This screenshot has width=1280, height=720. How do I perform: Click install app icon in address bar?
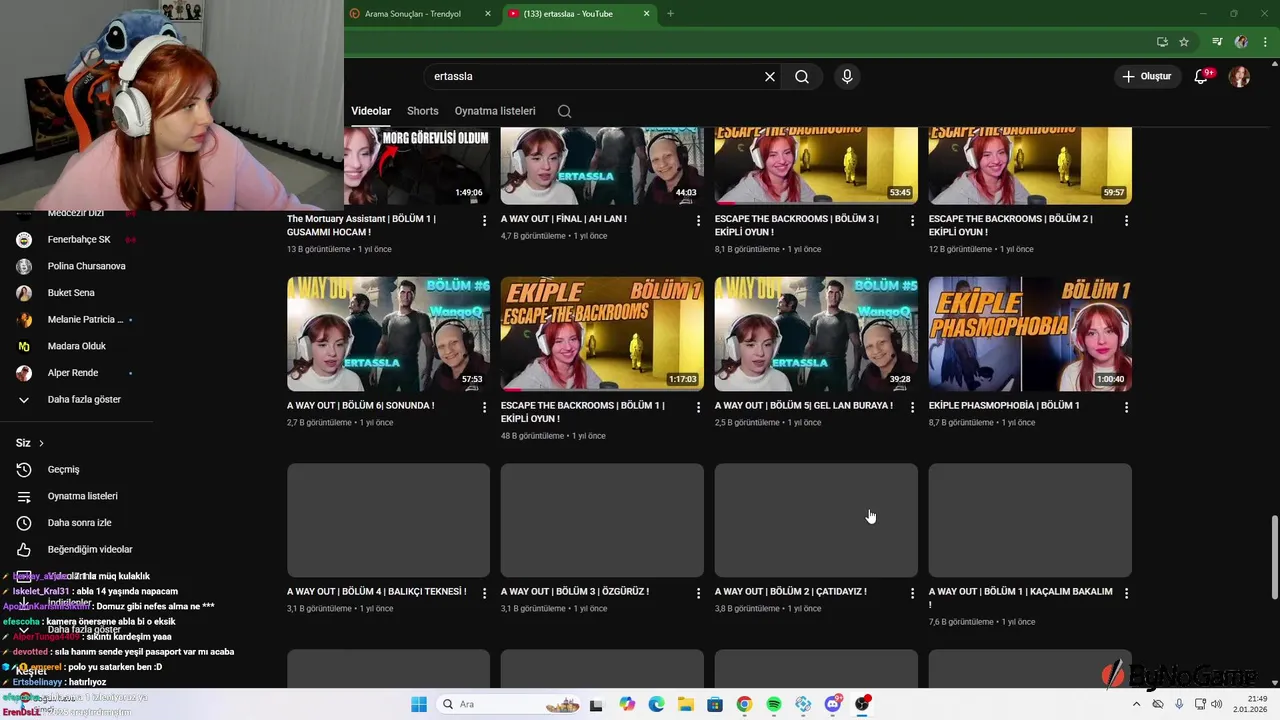coord(1162,42)
